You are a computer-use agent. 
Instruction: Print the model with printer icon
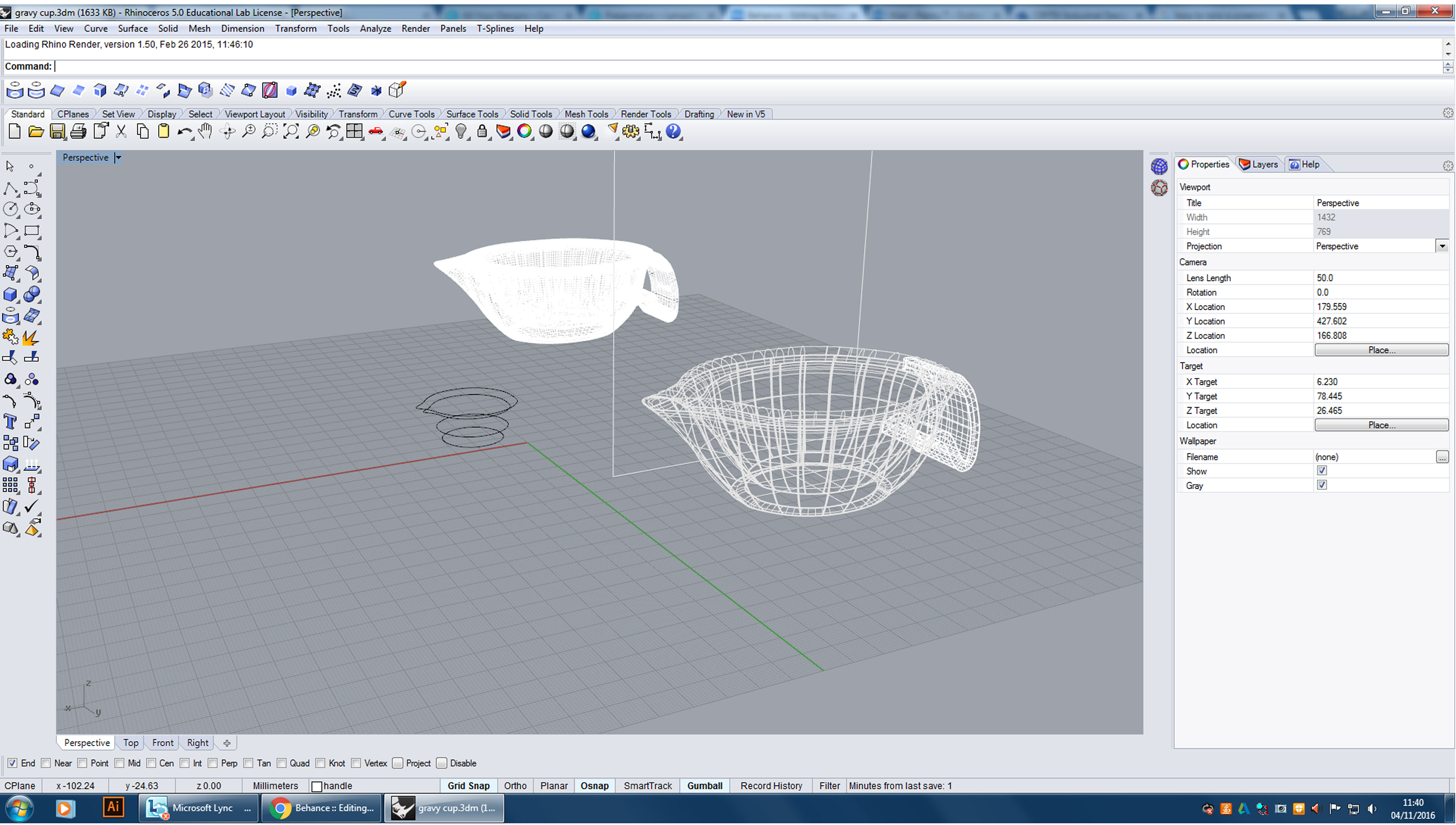tap(78, 131)
